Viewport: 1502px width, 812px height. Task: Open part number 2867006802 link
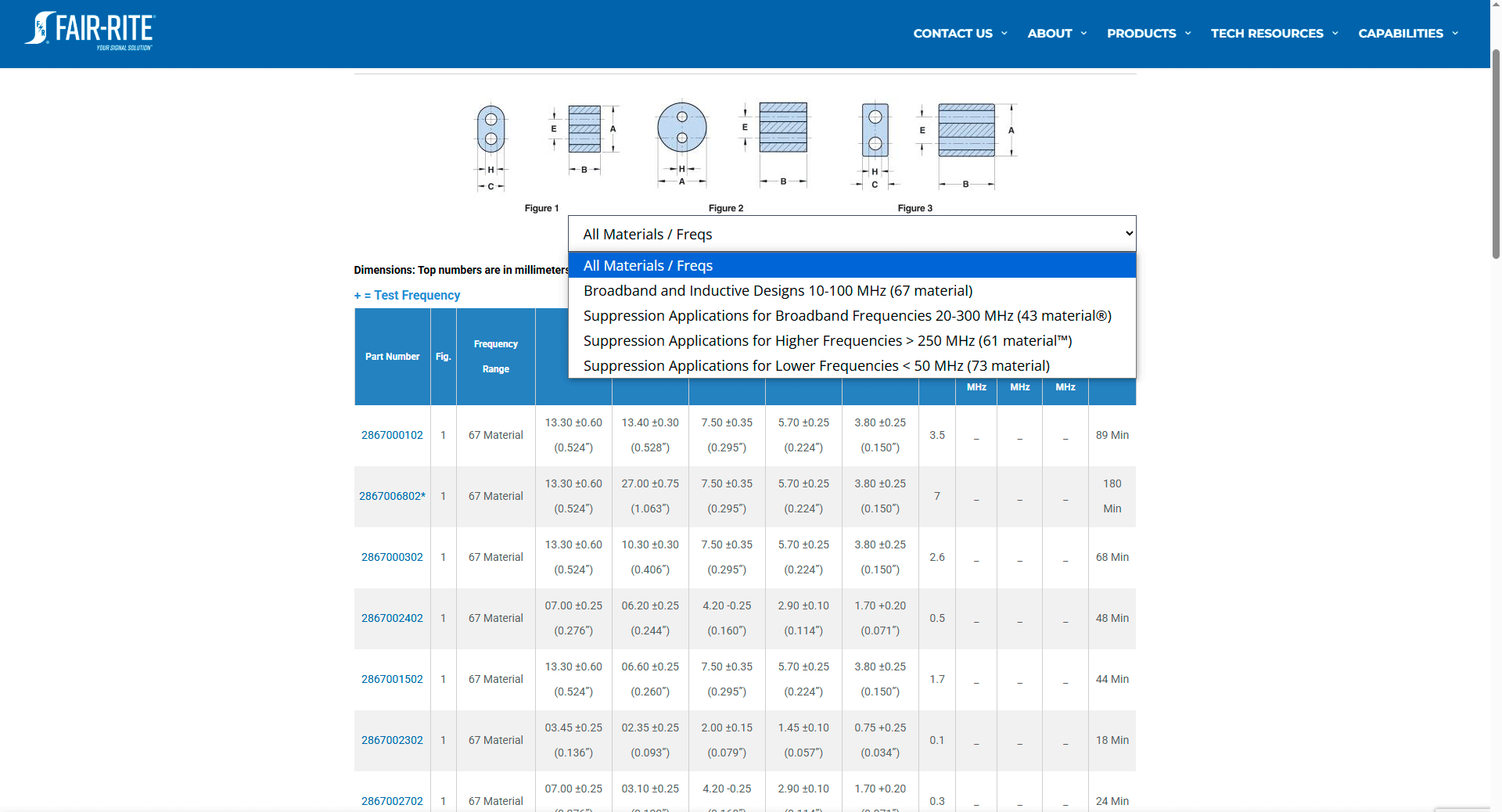392,497
